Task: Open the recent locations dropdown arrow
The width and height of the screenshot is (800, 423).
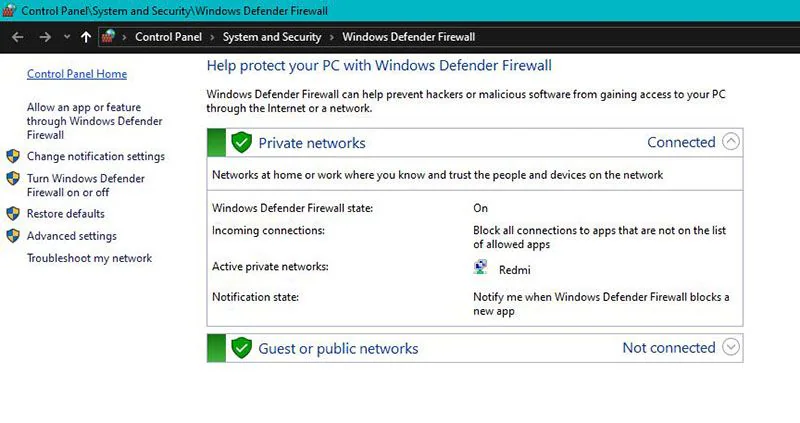Action: click(x=66, y=37)
